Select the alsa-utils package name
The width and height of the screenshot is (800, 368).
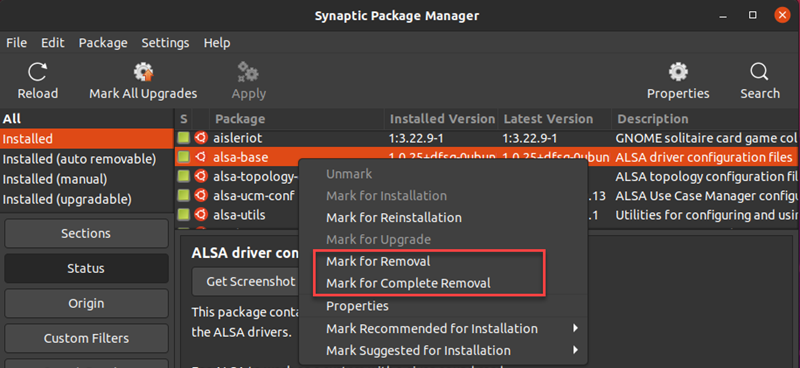[x=239, y=215]
